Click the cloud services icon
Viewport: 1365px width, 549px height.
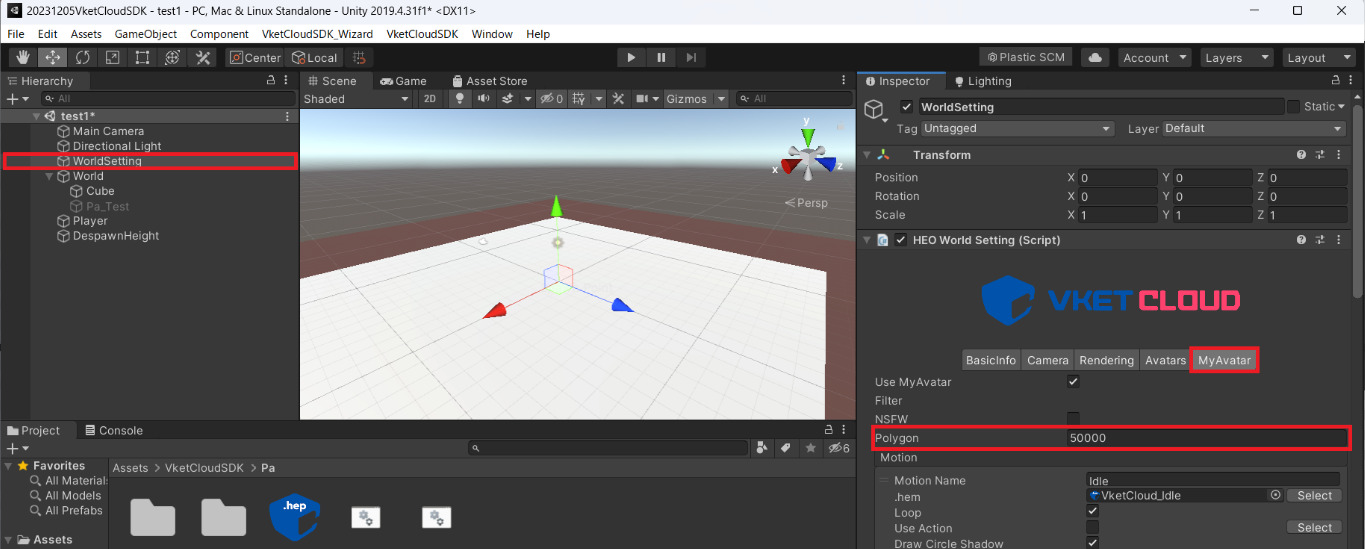1095,58
